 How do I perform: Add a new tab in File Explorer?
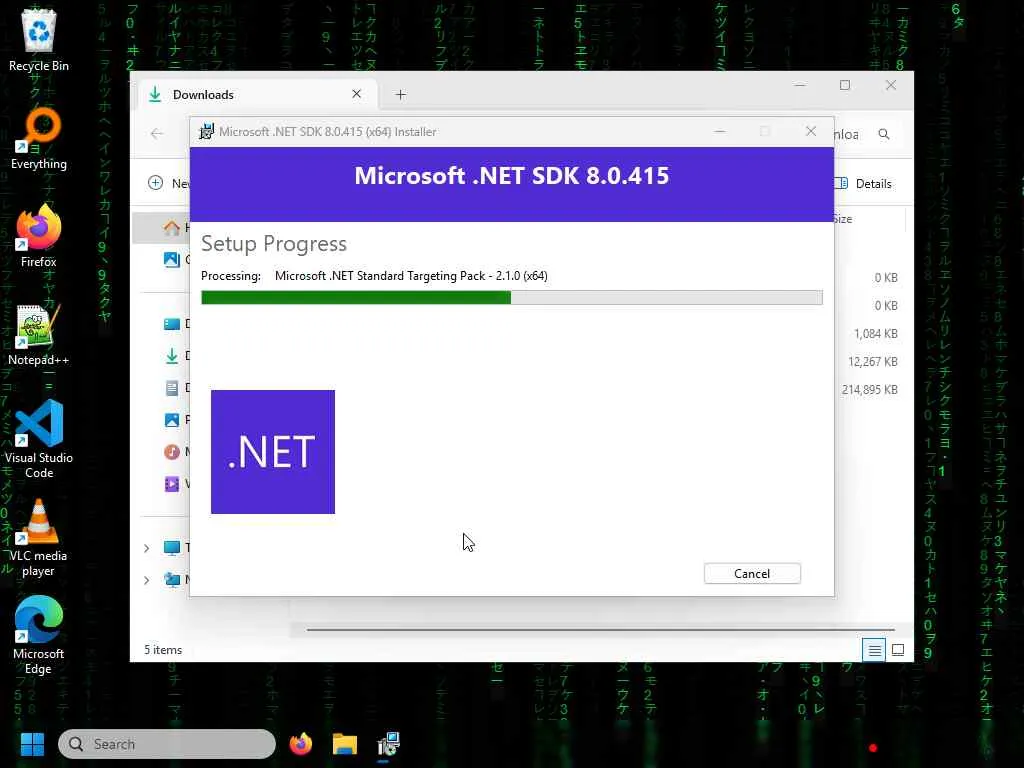coord(400,95)
